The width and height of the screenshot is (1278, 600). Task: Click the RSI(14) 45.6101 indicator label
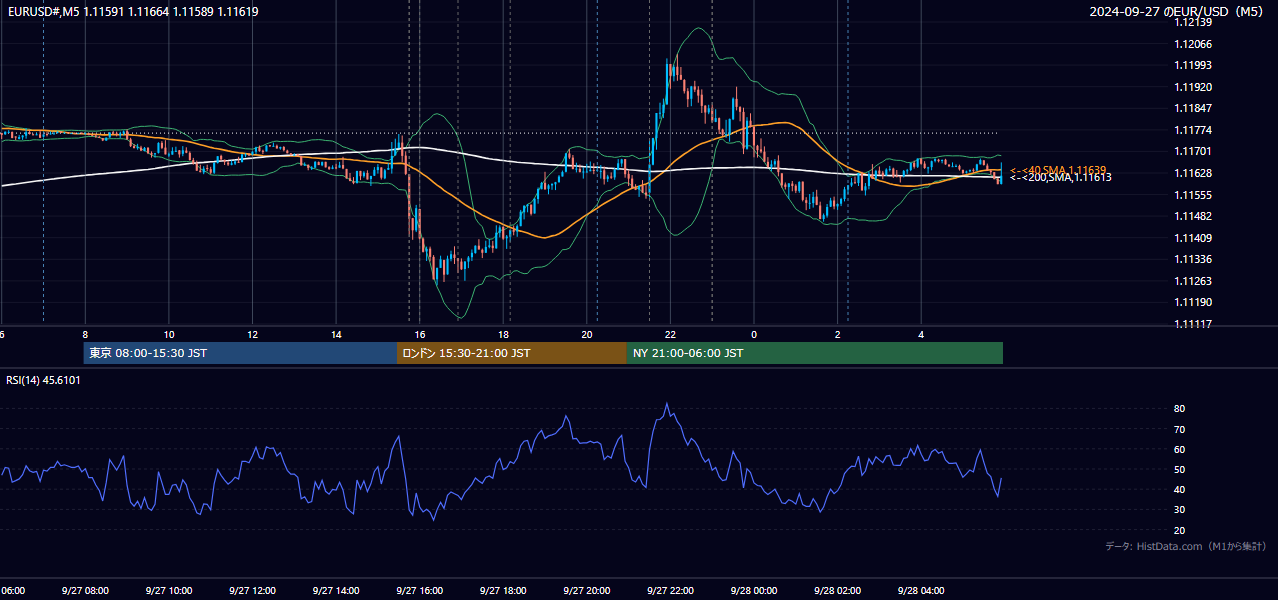[44, 380]
